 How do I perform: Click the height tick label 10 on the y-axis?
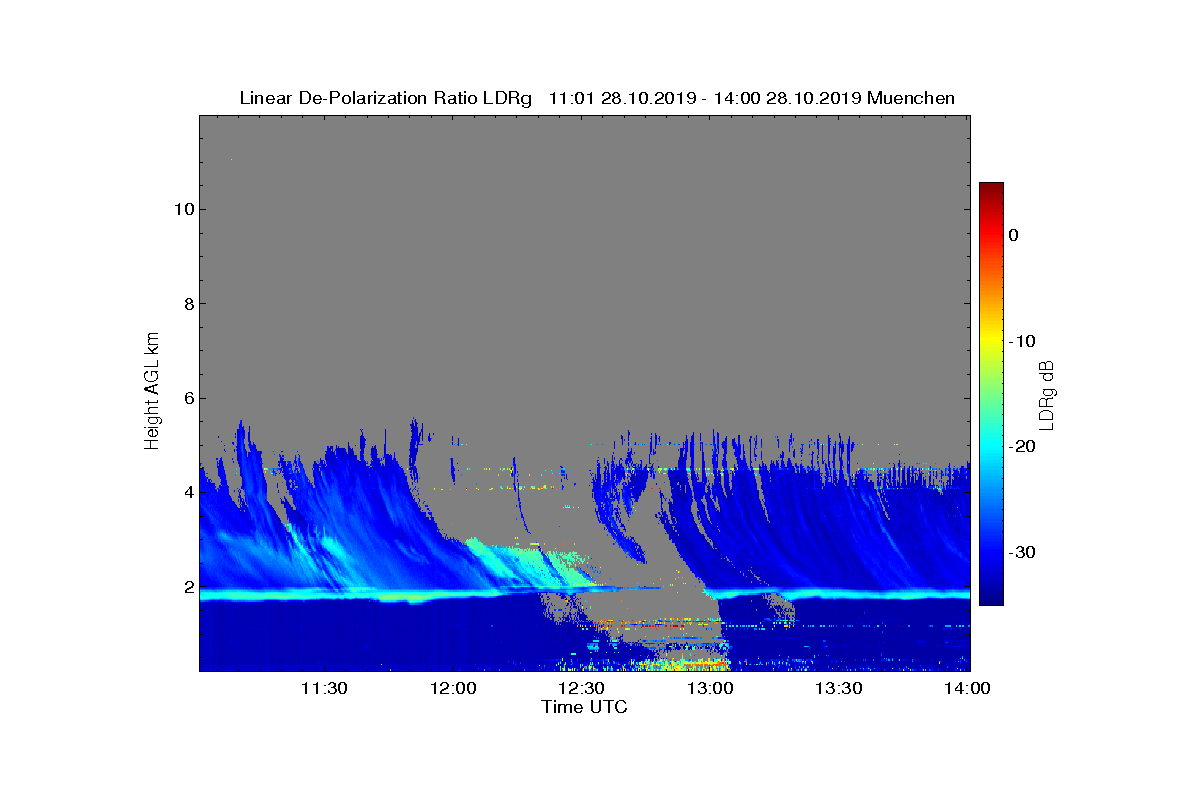(x=182, y=209)
